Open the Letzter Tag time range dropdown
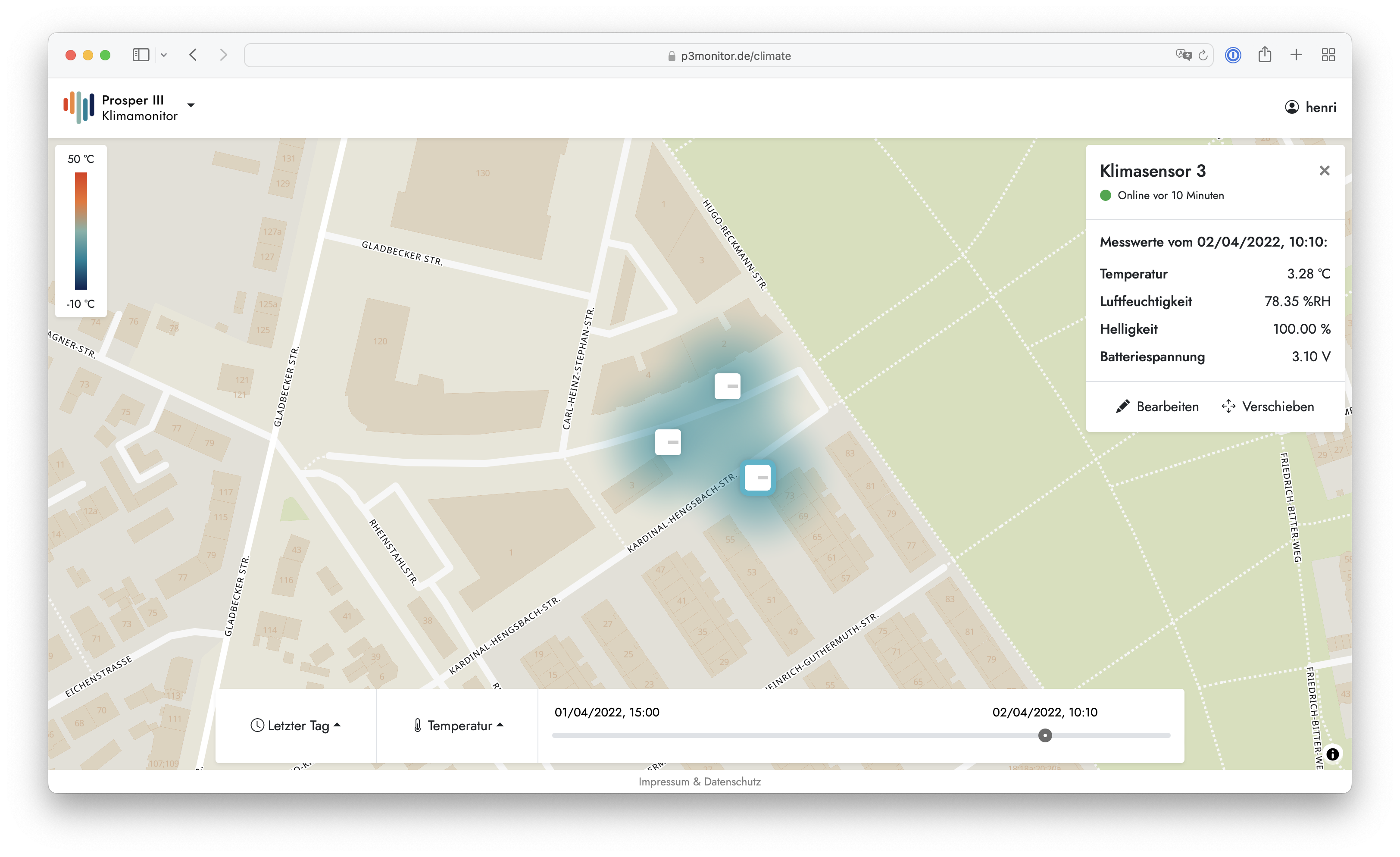The image size is (1400, 857). [295, 726]
